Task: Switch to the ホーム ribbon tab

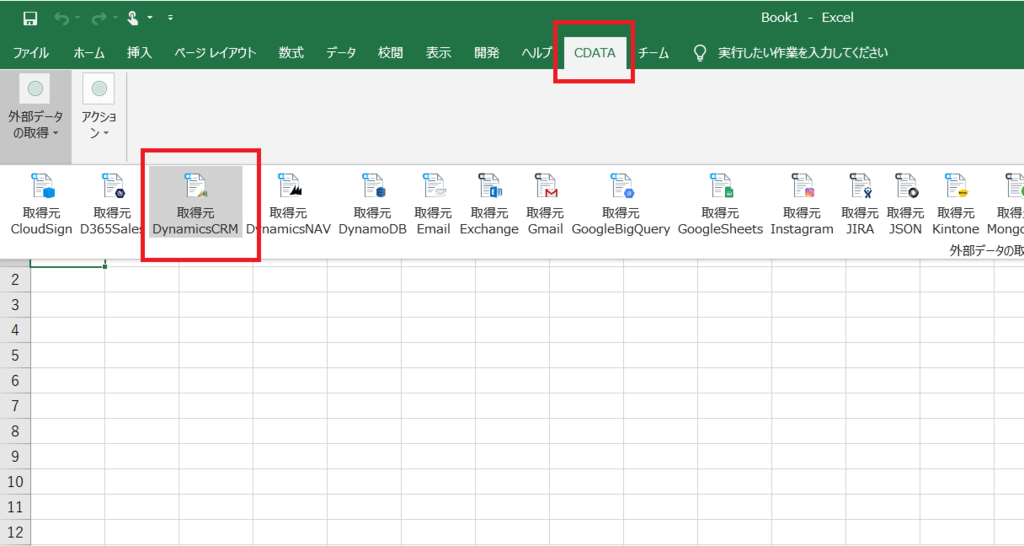Action: click(89, 53)
